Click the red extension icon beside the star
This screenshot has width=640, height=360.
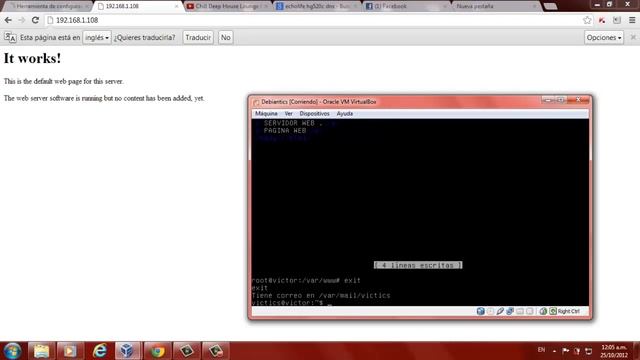[x=602, y=20]
